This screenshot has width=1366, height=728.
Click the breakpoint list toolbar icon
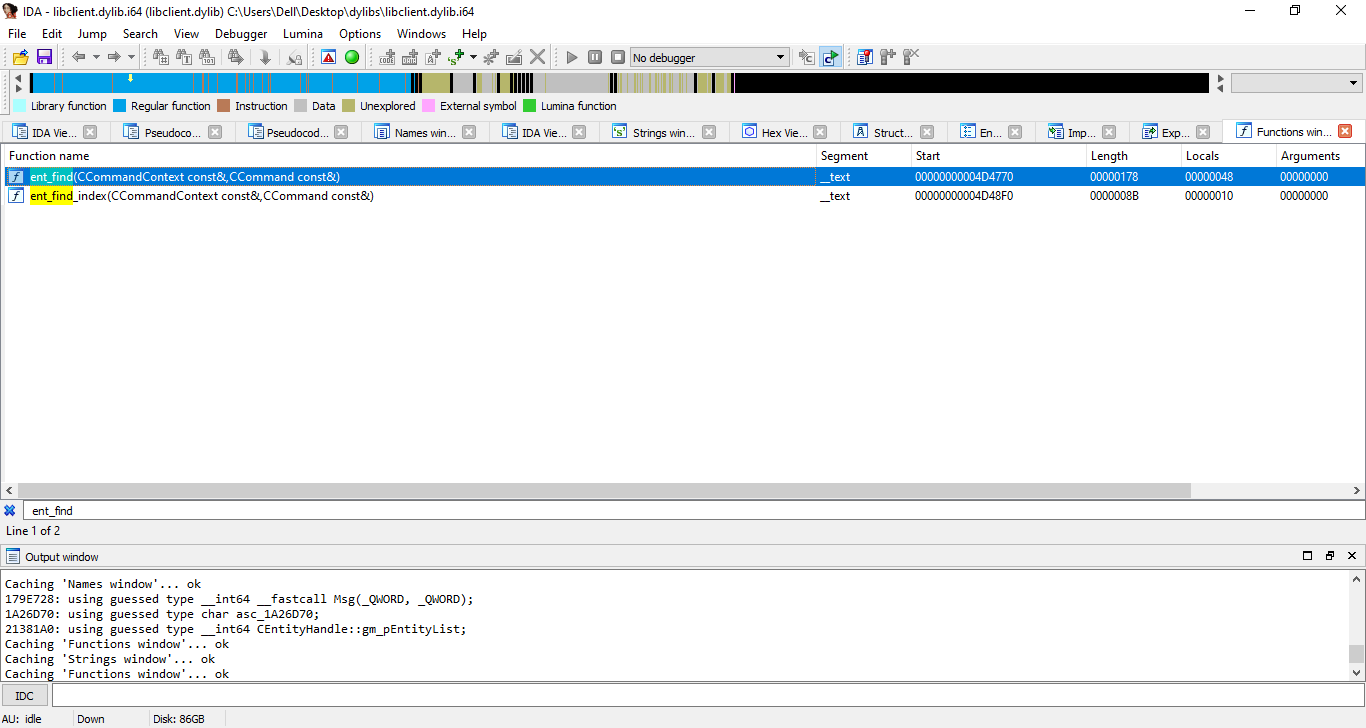coord(865,57)
